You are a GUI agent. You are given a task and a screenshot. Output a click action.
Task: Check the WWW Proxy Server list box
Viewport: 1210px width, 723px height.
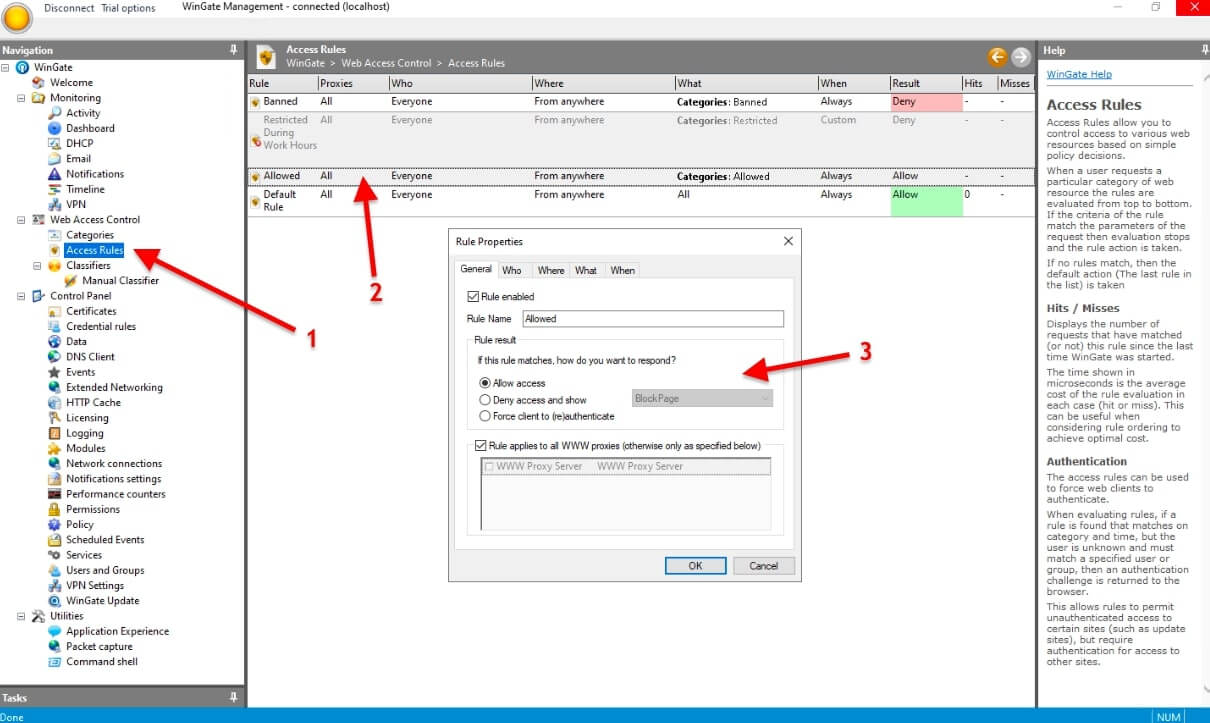click(489, 467)
